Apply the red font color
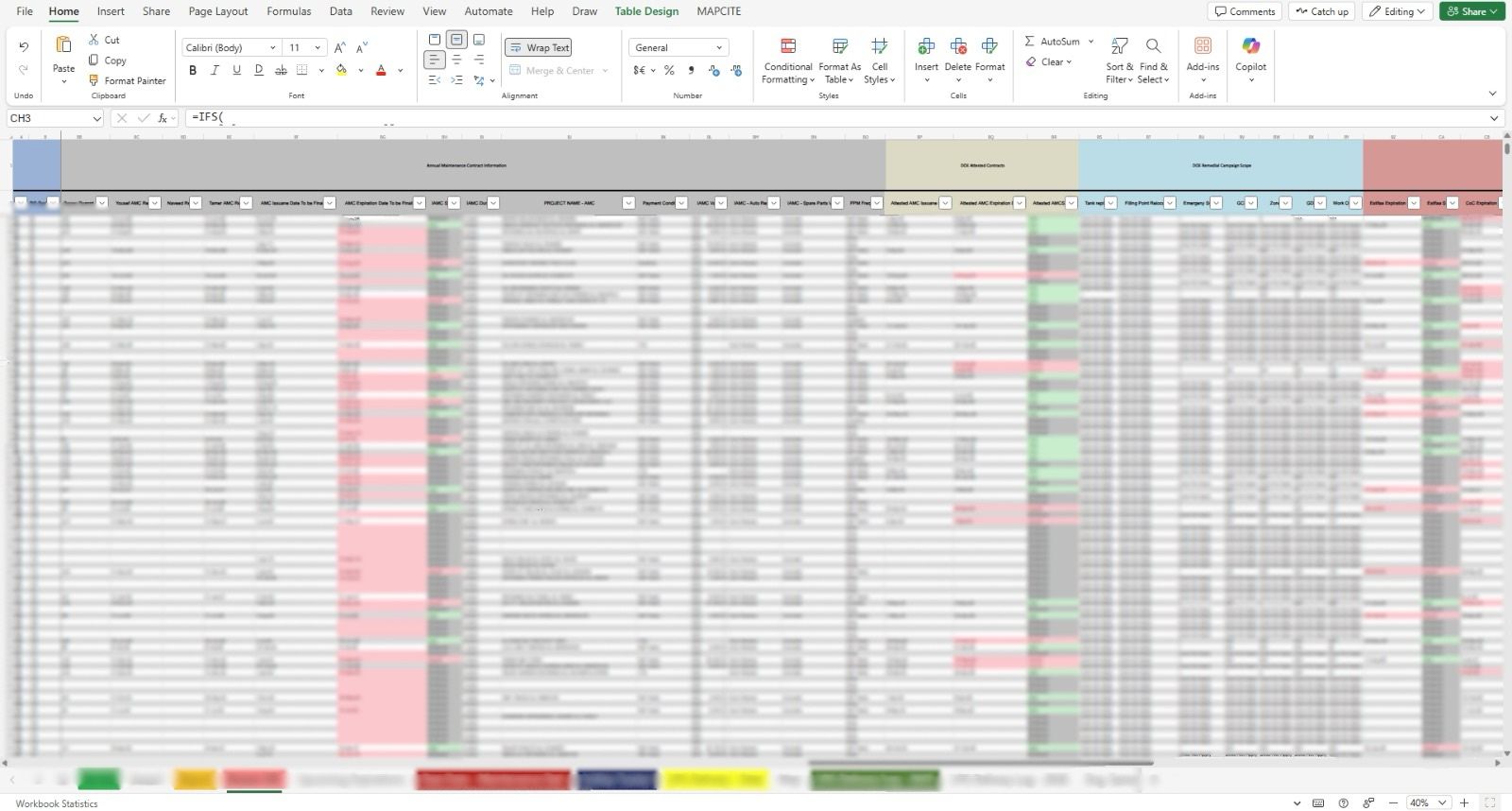This screenshot has height=811, width=1512. click(381, 70)
